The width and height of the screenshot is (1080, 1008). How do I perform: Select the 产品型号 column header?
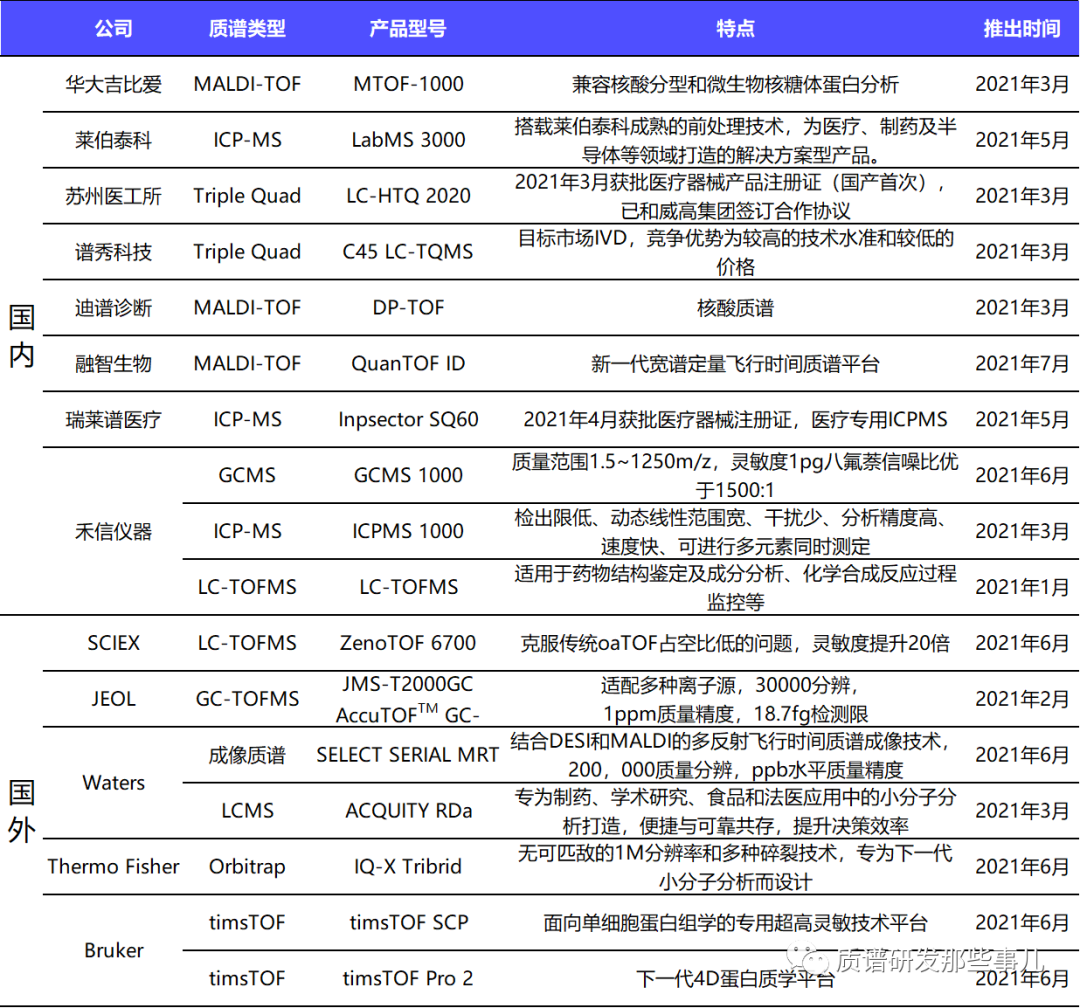408,28
